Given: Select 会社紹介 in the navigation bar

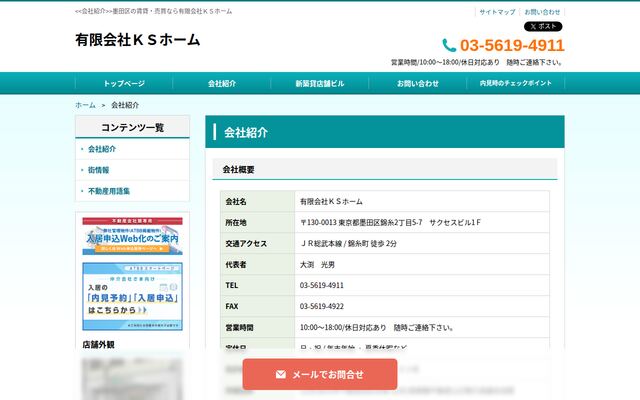Looking at the screenshot, I should pyautogui.click(x=222, y=83).
